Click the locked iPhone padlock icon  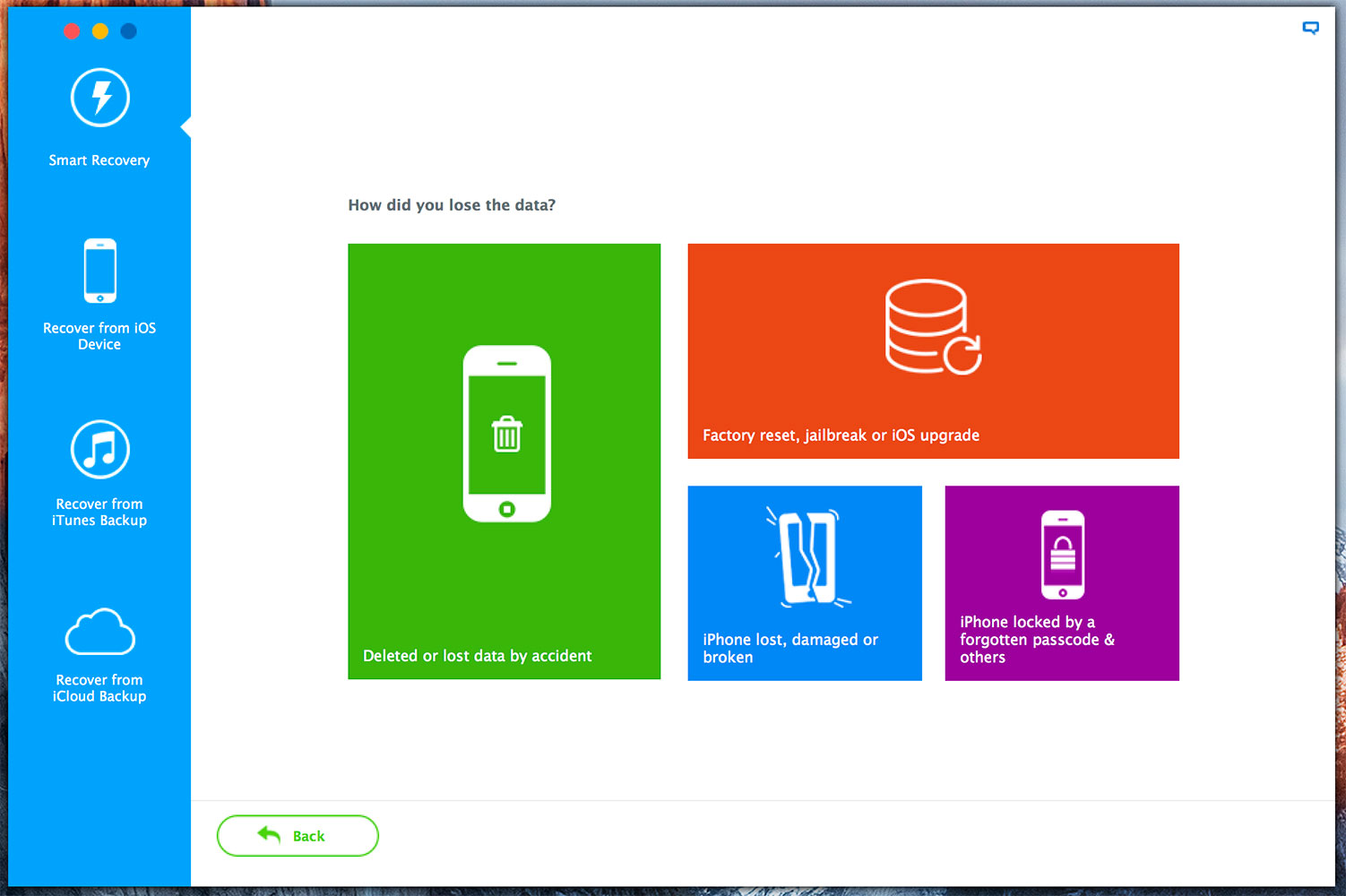(x=1063, y=555)
